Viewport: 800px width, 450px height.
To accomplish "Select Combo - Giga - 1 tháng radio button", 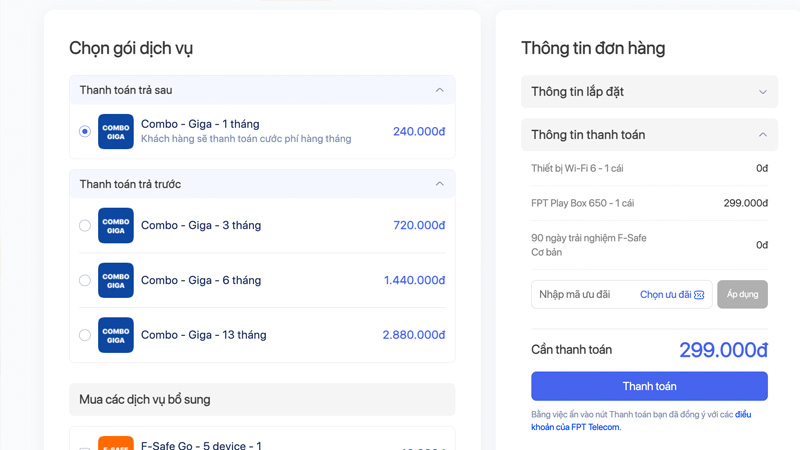I will click(85, 132).
